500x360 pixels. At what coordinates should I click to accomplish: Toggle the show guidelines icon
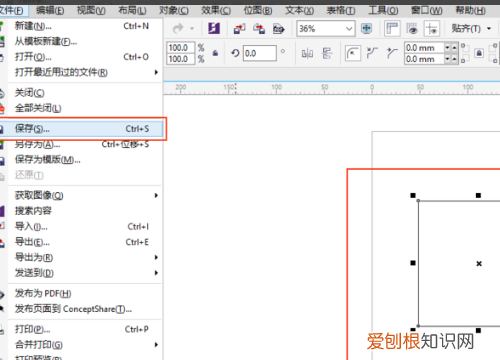[x=432, y=29]
